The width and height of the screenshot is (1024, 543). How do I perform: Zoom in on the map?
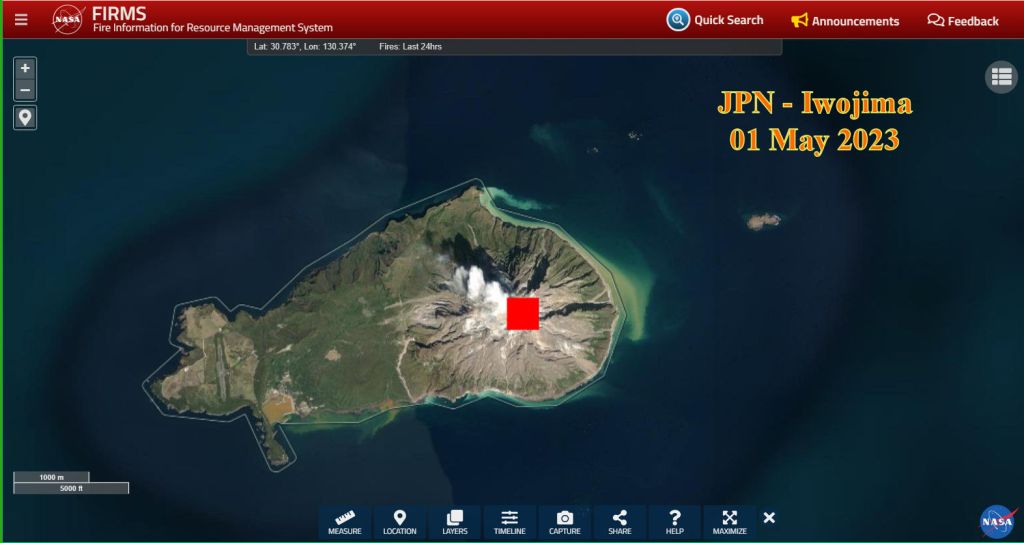[25, 68]
